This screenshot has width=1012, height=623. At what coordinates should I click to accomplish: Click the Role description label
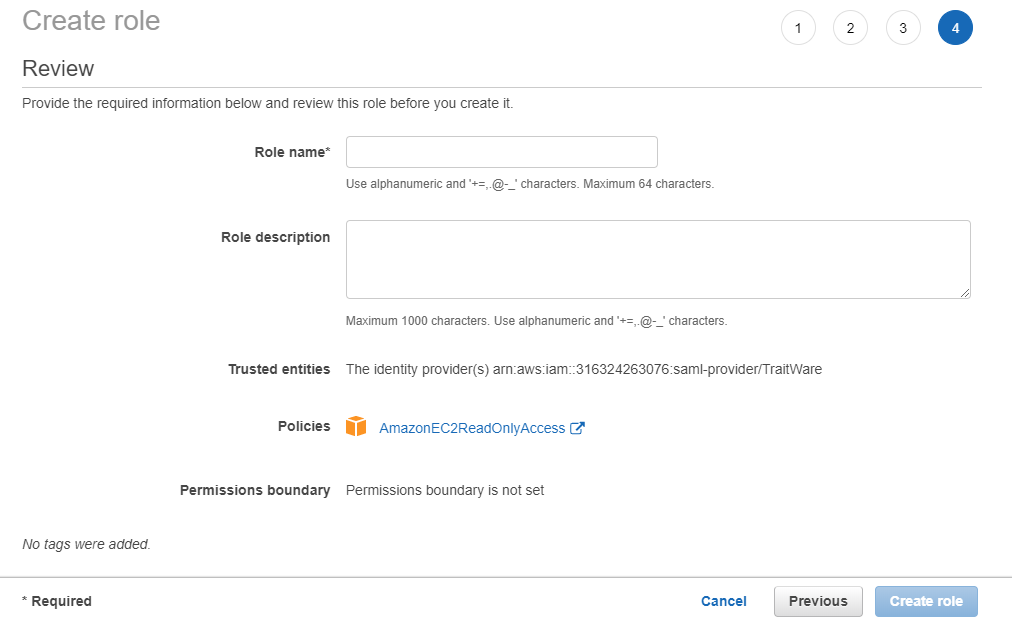pyautogui.click(x=276, y=237)
